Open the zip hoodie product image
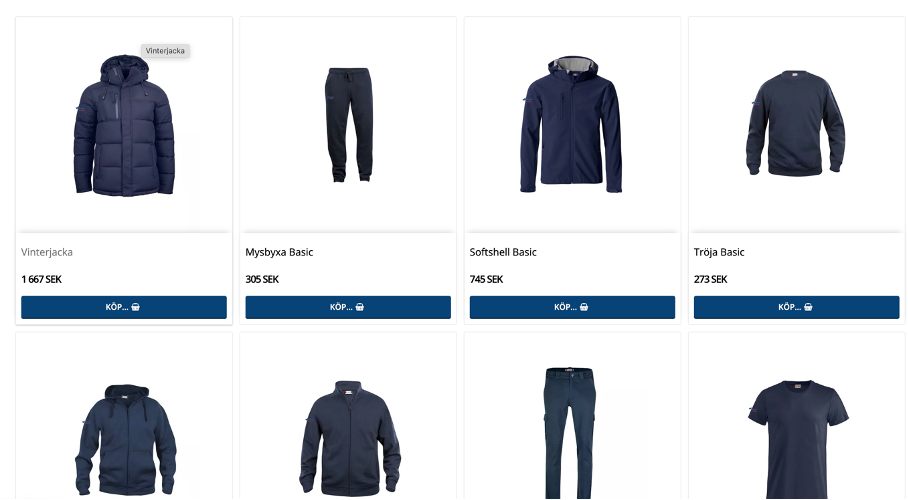 click(x=125, y=439)
